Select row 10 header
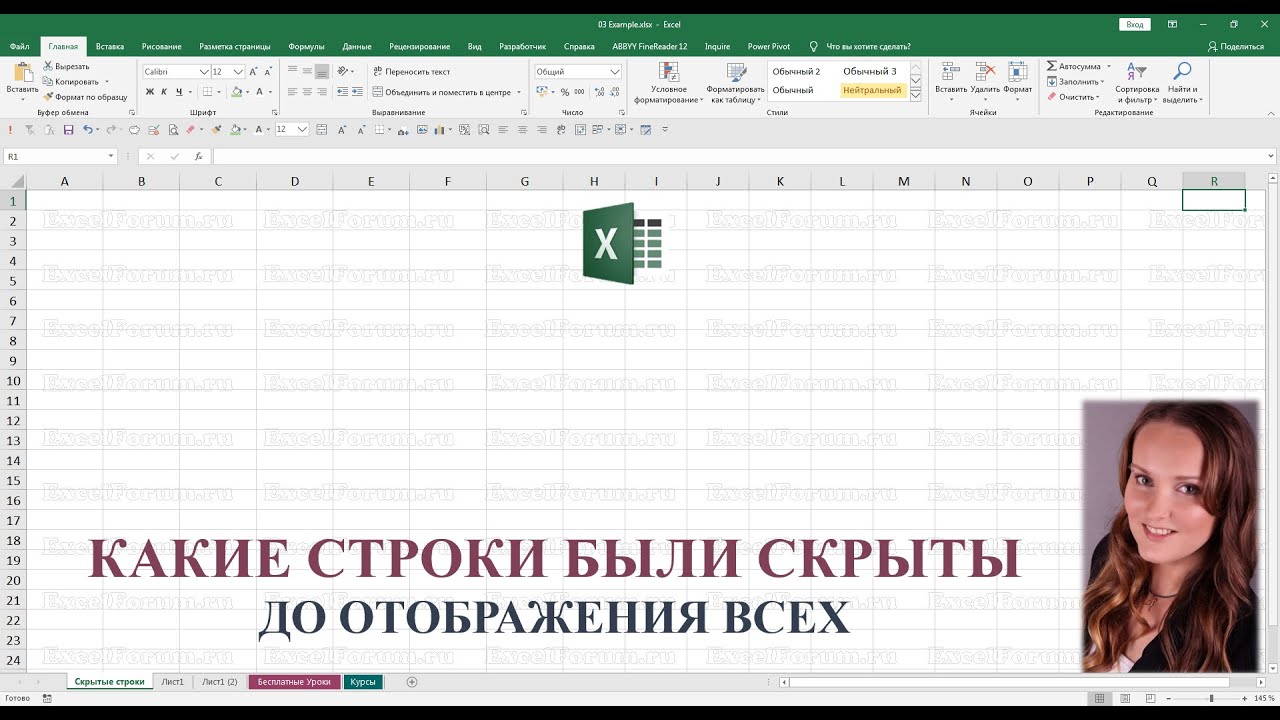This screenshot has height=720, width=1280. coord(13,380)
